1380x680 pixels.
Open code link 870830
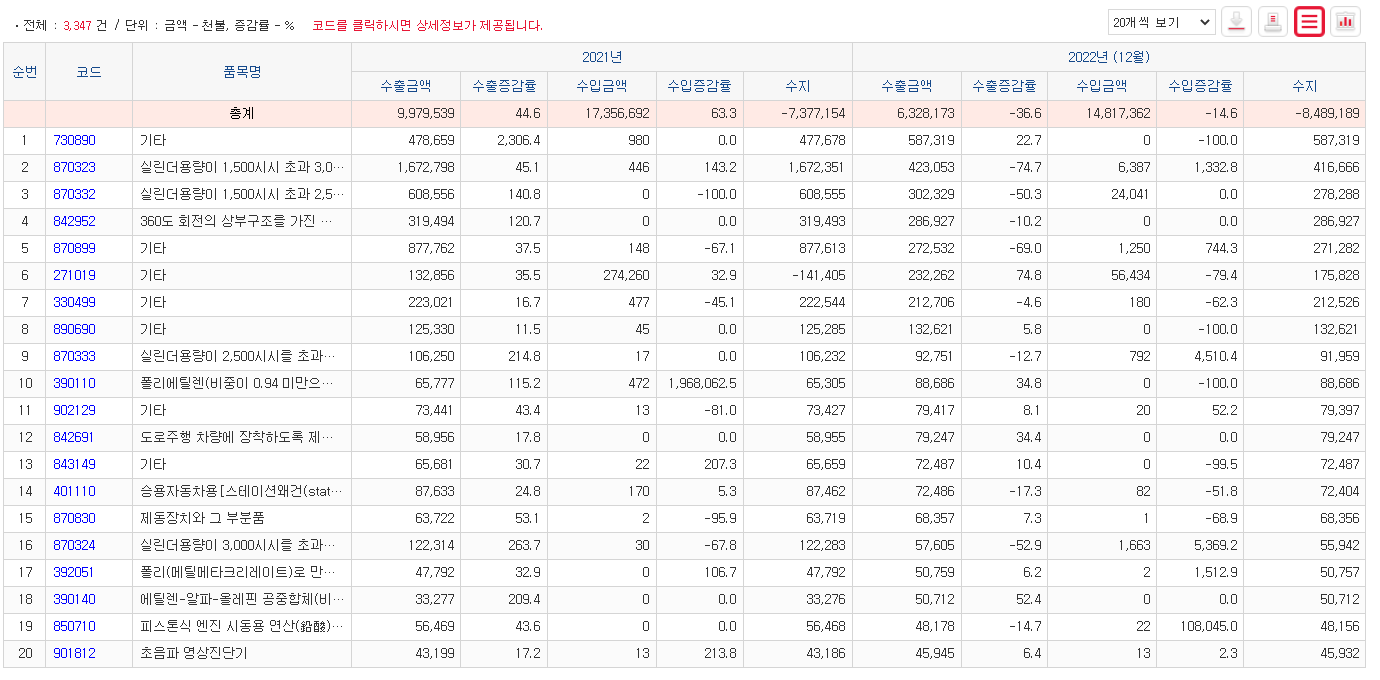click(75, 519)
